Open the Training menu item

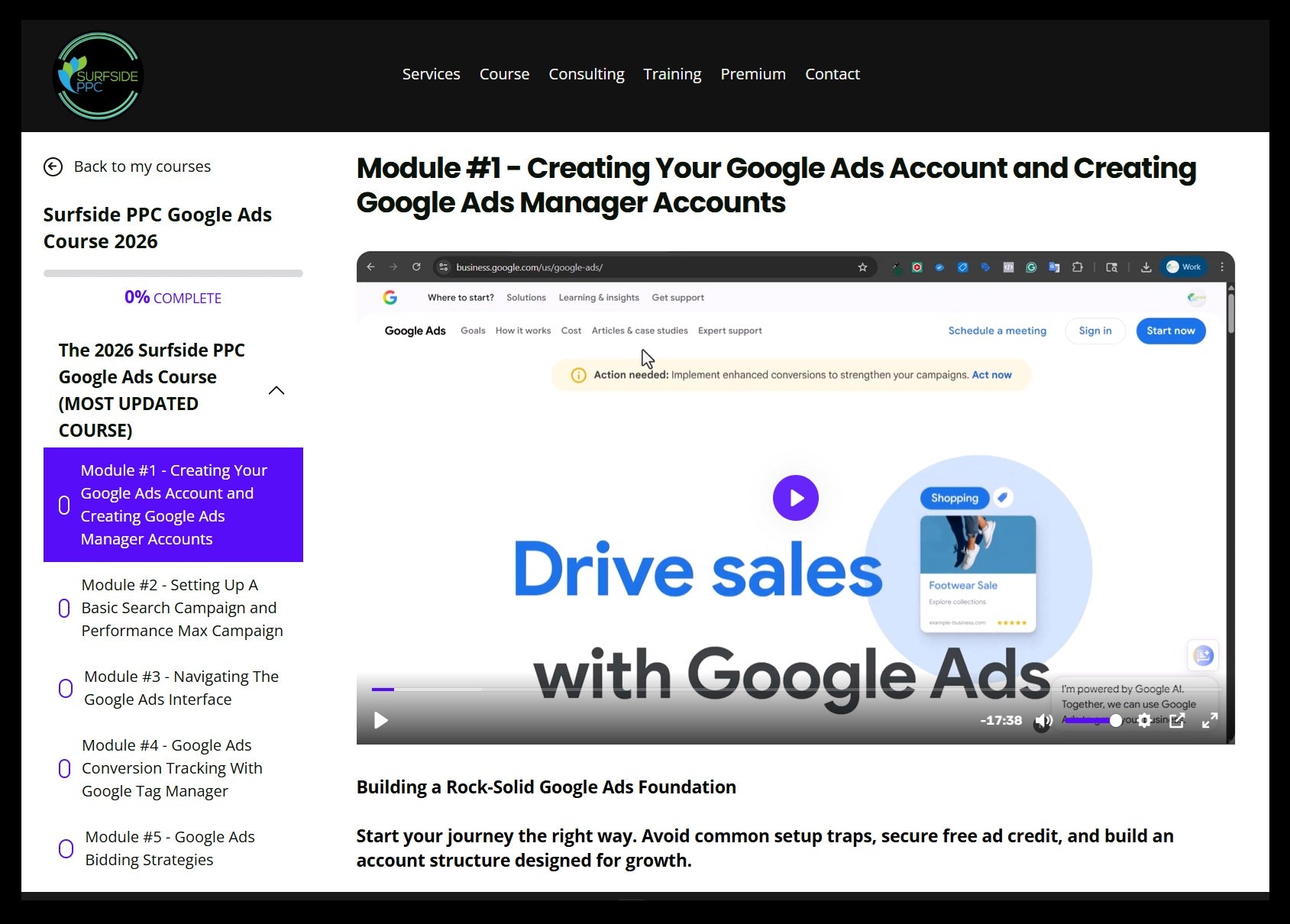[672, 73]
